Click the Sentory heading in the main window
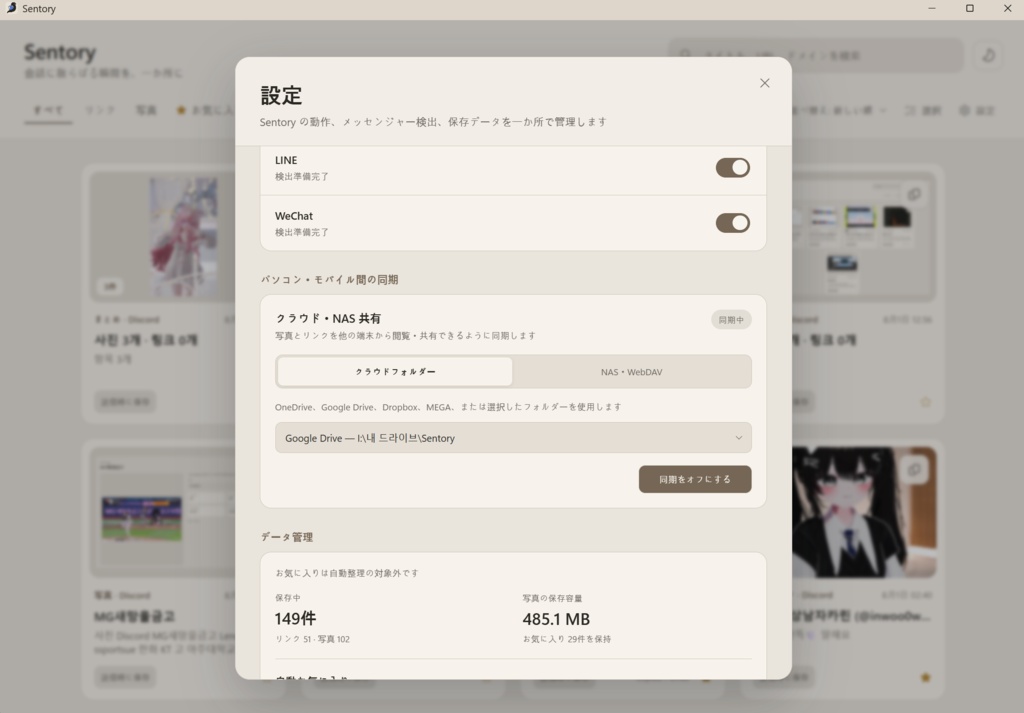This screenshot has width=1024, height=713. point(60,52)
